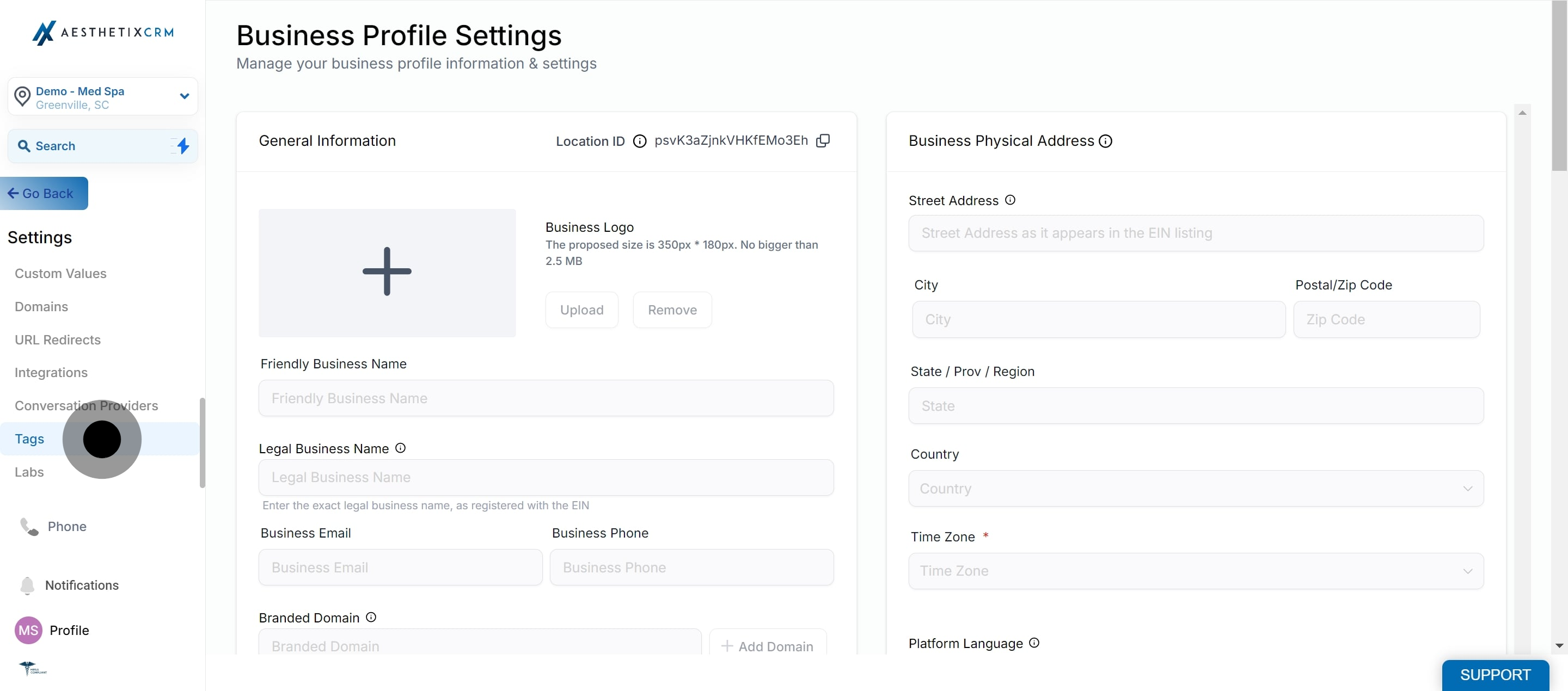Screen dimensions: 1568x691
Task: Click the Branded Domain info icon
Action: tap(371, 617)
